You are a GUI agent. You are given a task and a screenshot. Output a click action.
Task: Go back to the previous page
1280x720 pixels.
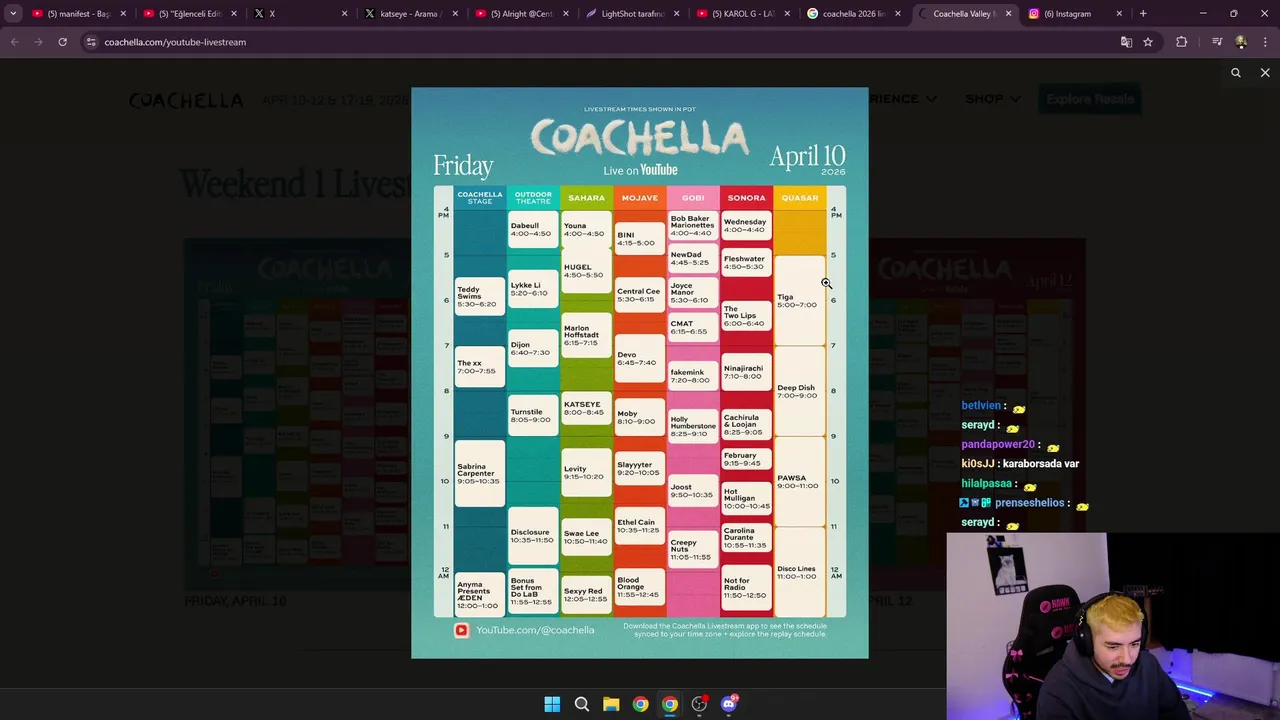click(x=14, y=42)
